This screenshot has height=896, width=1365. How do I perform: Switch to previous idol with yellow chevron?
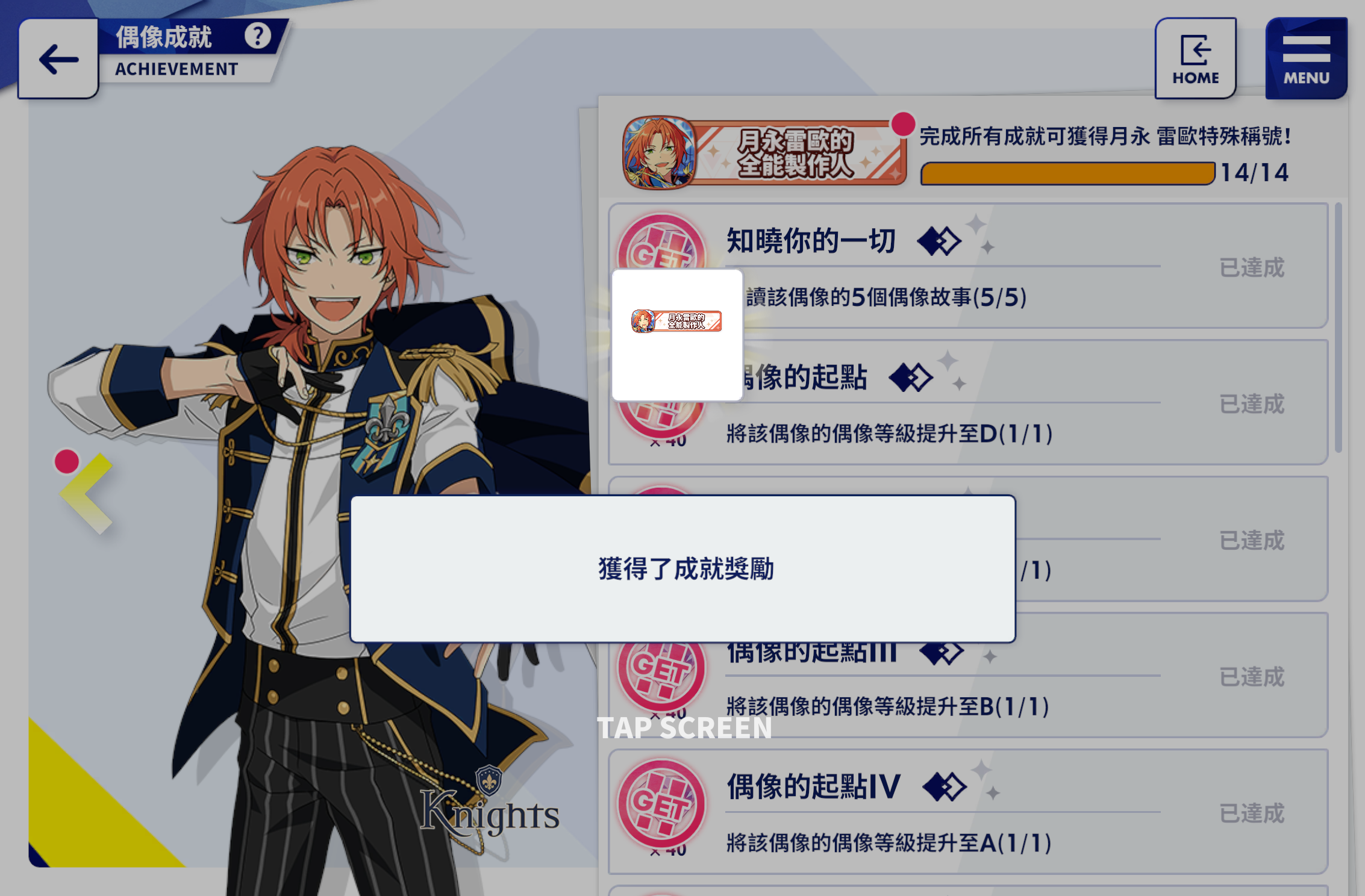[x=86, y=494]
